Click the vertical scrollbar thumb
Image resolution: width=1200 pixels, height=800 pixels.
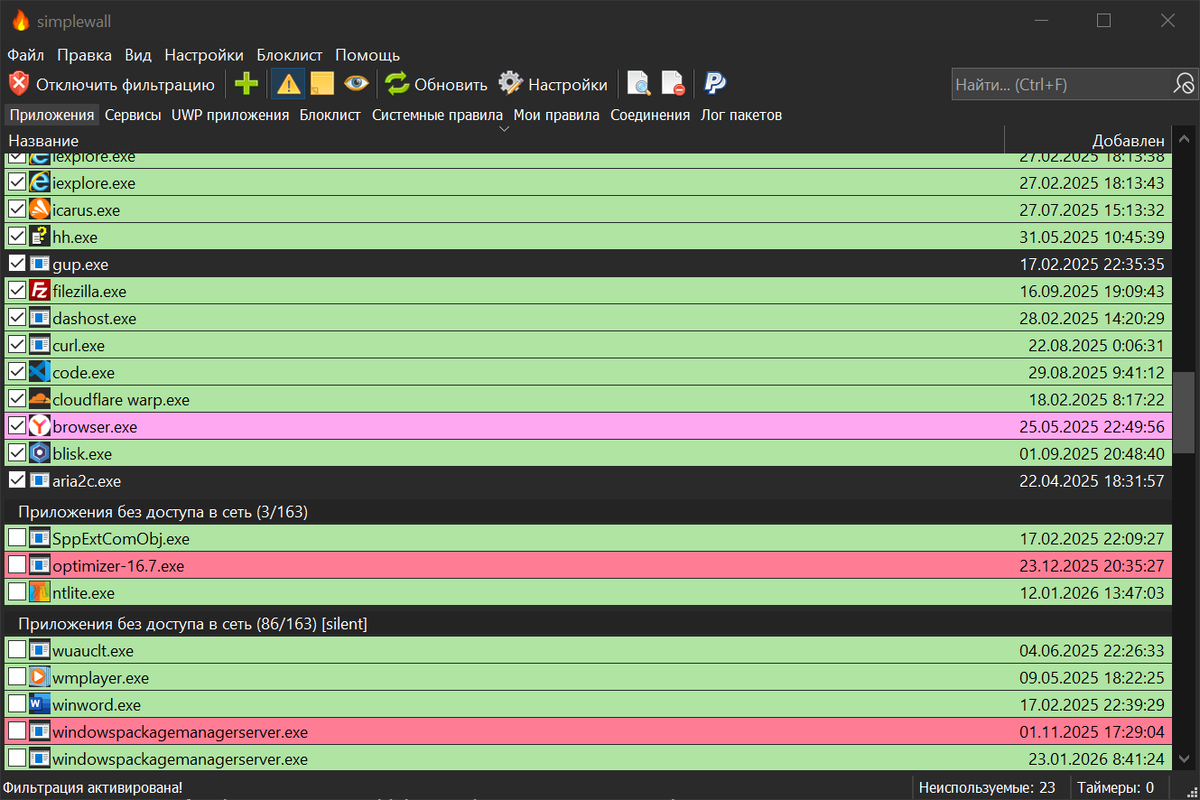coord(1184,413)
